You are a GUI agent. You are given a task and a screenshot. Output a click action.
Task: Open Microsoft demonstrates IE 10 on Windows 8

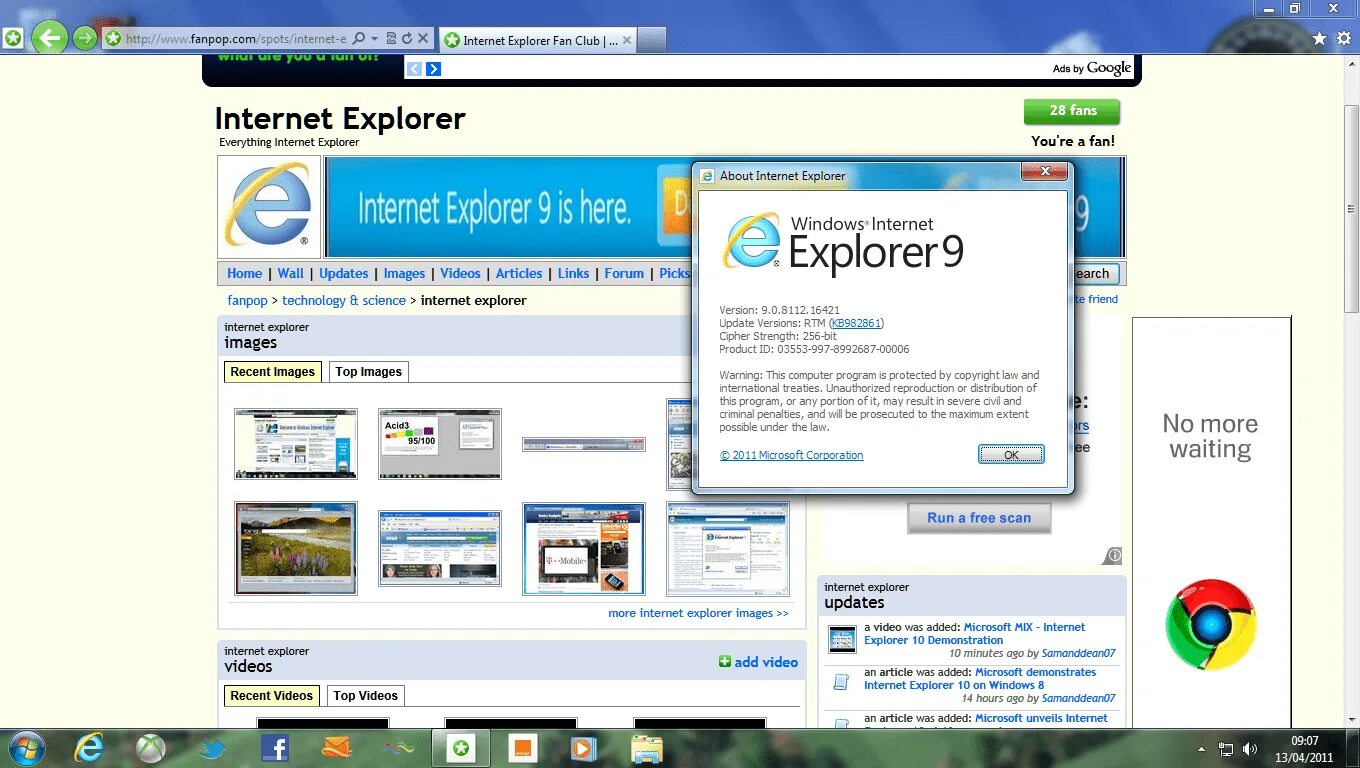980,678
